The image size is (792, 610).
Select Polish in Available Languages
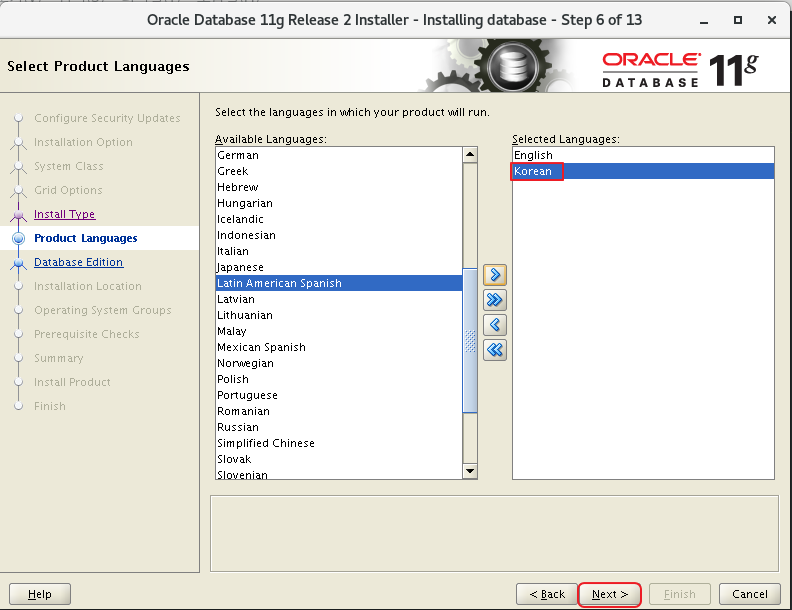point(338,379)
